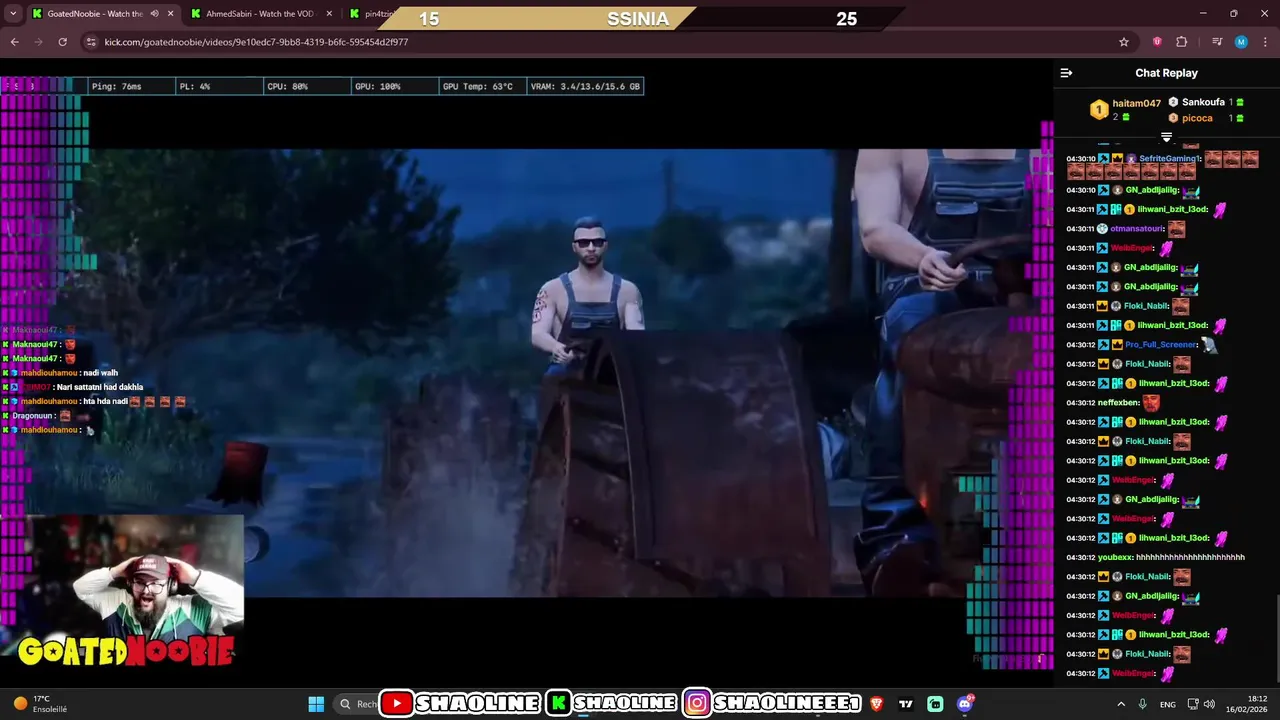Open the red shield extension icon

click(x=1157, y=42)
